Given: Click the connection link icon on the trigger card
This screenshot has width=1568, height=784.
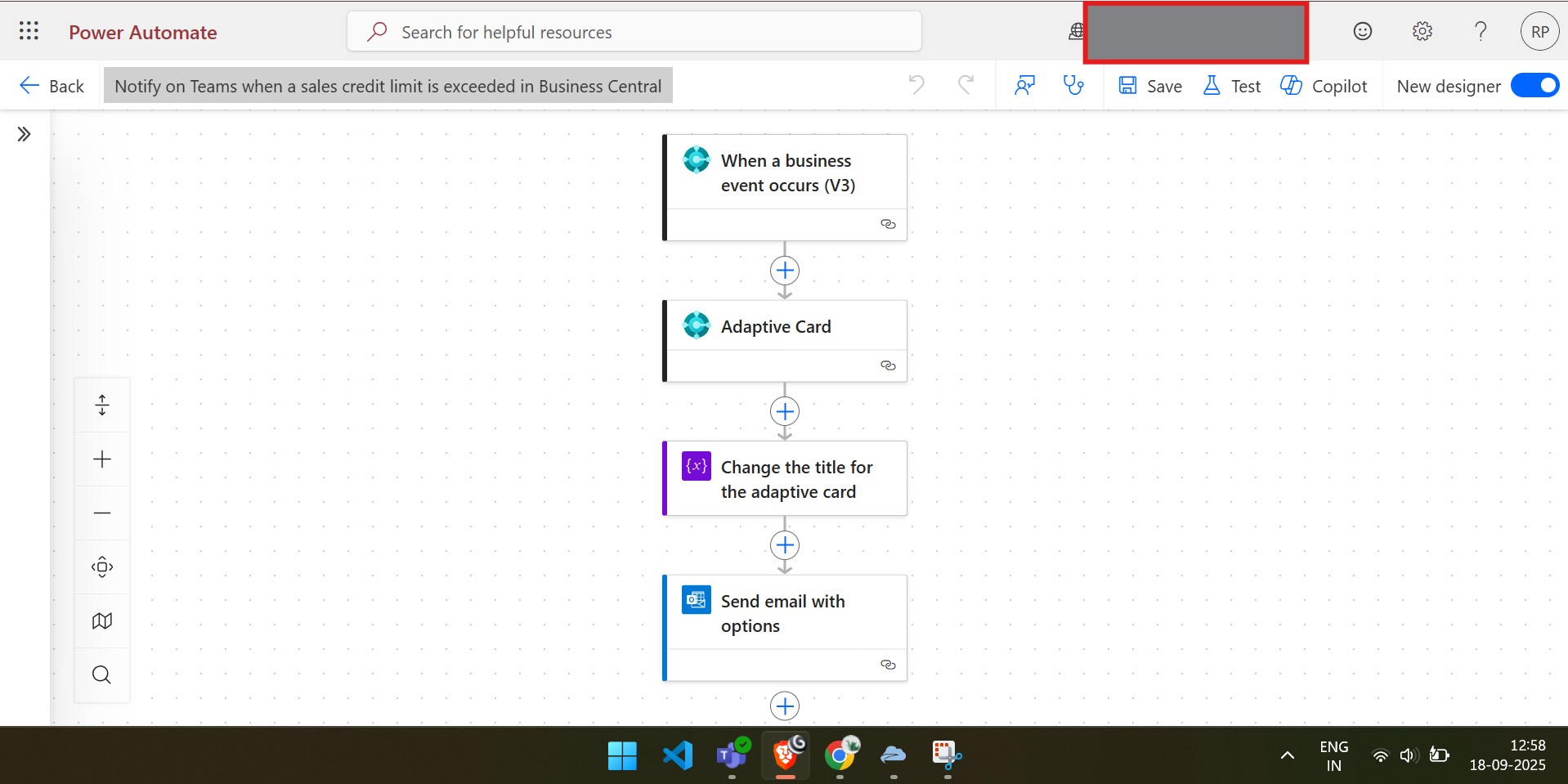Looking at the screenshot, I should coord(888,224).
